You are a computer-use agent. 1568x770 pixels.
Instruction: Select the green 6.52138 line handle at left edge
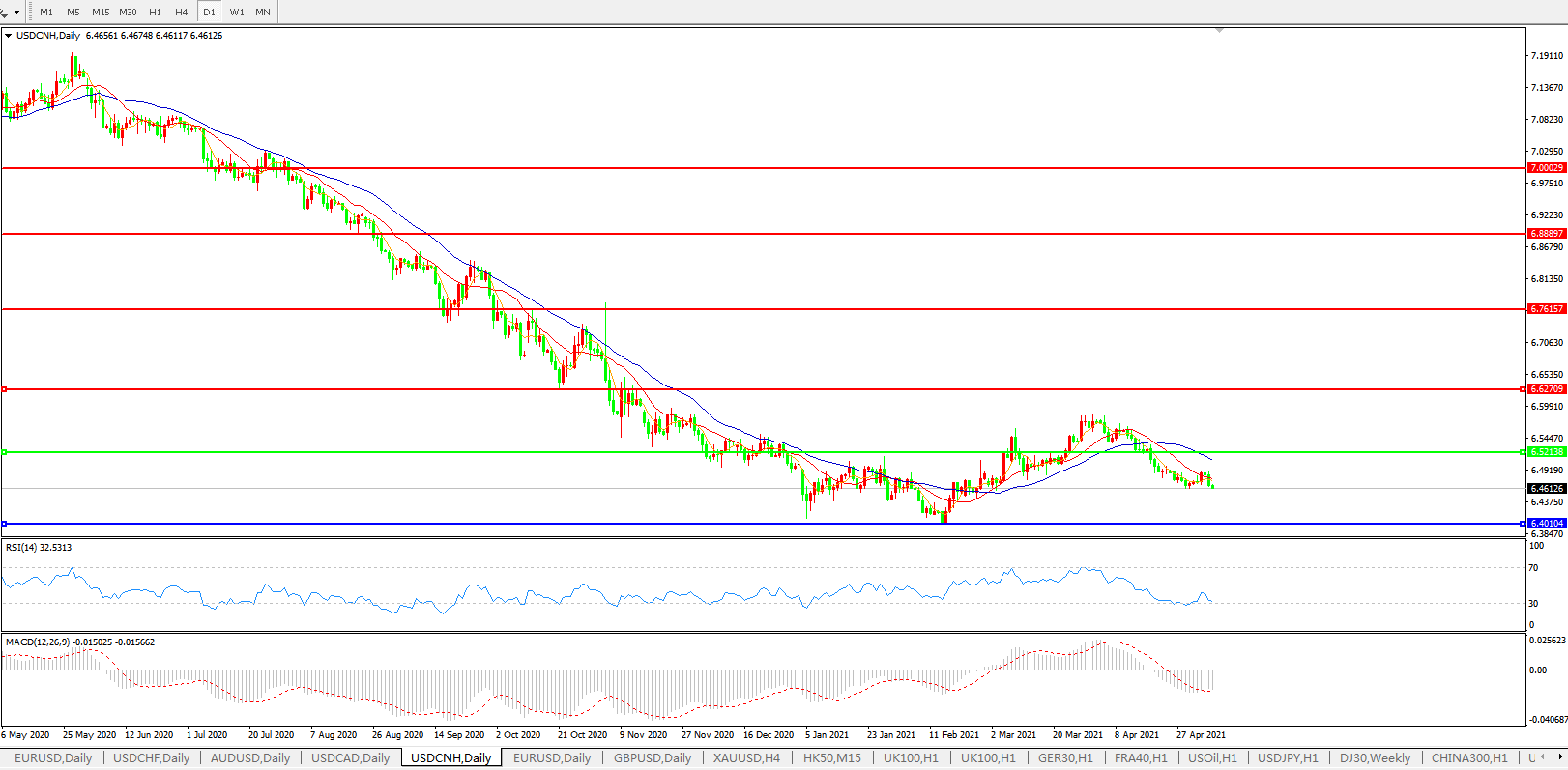tap(5, 452)
